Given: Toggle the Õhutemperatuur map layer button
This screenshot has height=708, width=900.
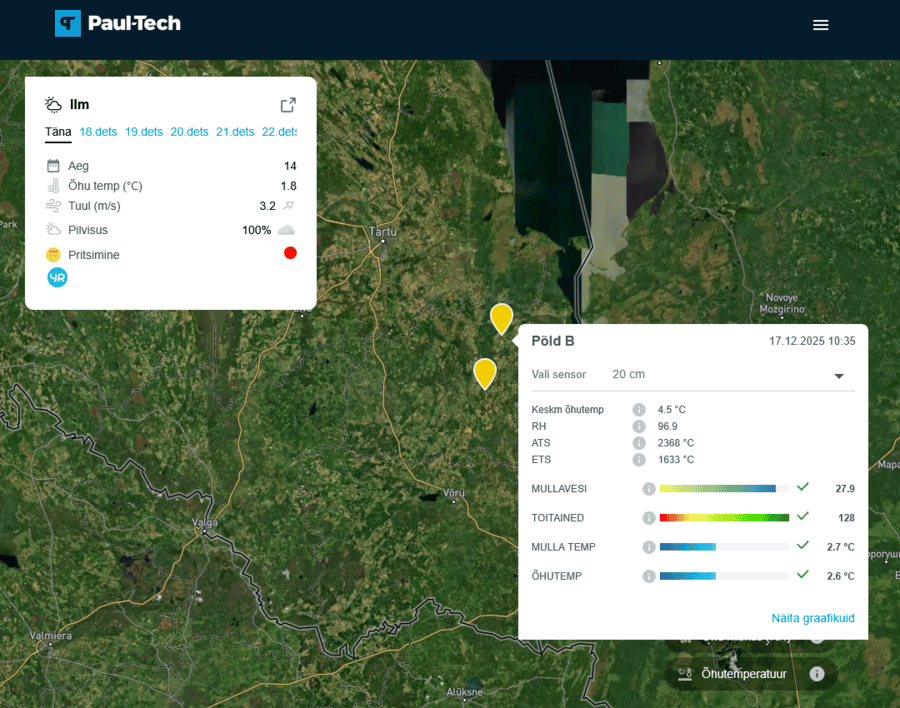Looking at the screenshot, I should pos(745,674).
